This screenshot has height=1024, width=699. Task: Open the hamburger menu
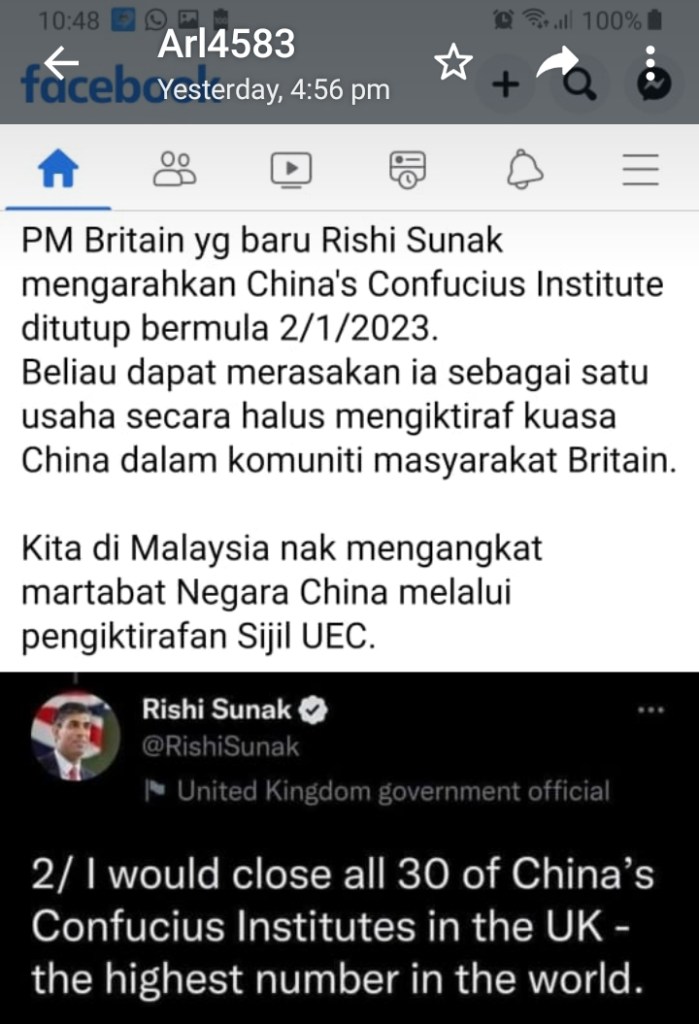coord(640,169)
